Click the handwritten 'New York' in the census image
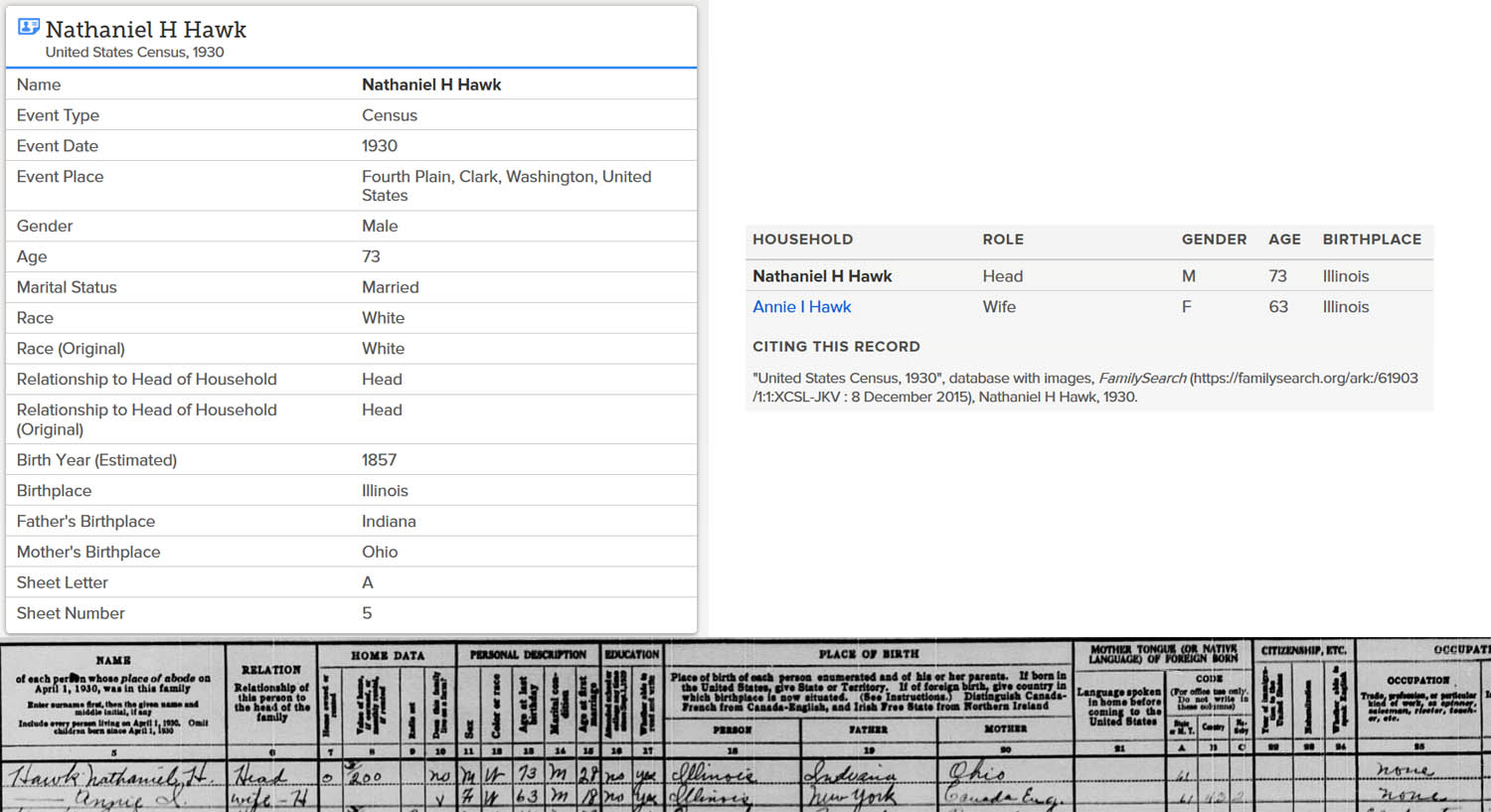The height and width of the screenshot is (812, 1491). click(853, 796)
